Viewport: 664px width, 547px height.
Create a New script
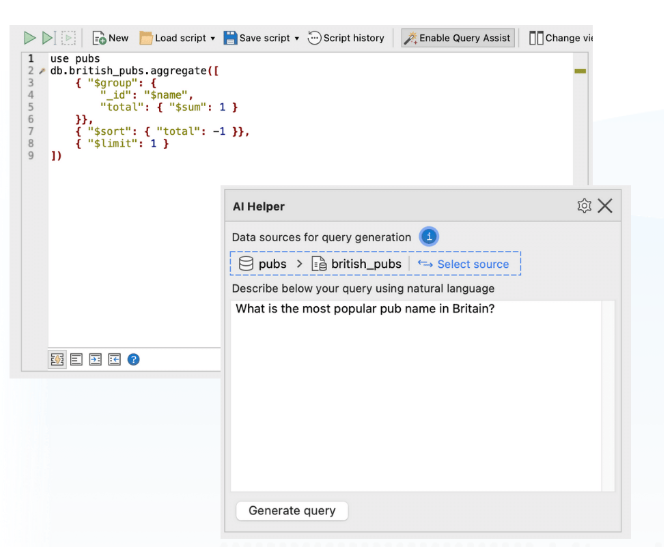coord(111,38)
